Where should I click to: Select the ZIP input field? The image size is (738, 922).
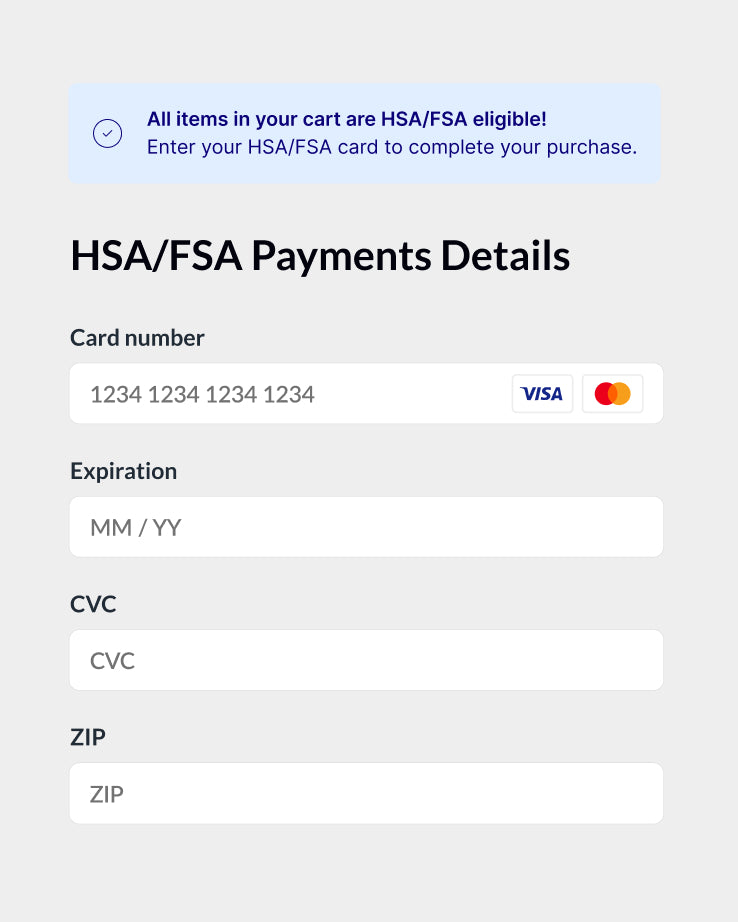pos(366,794)
